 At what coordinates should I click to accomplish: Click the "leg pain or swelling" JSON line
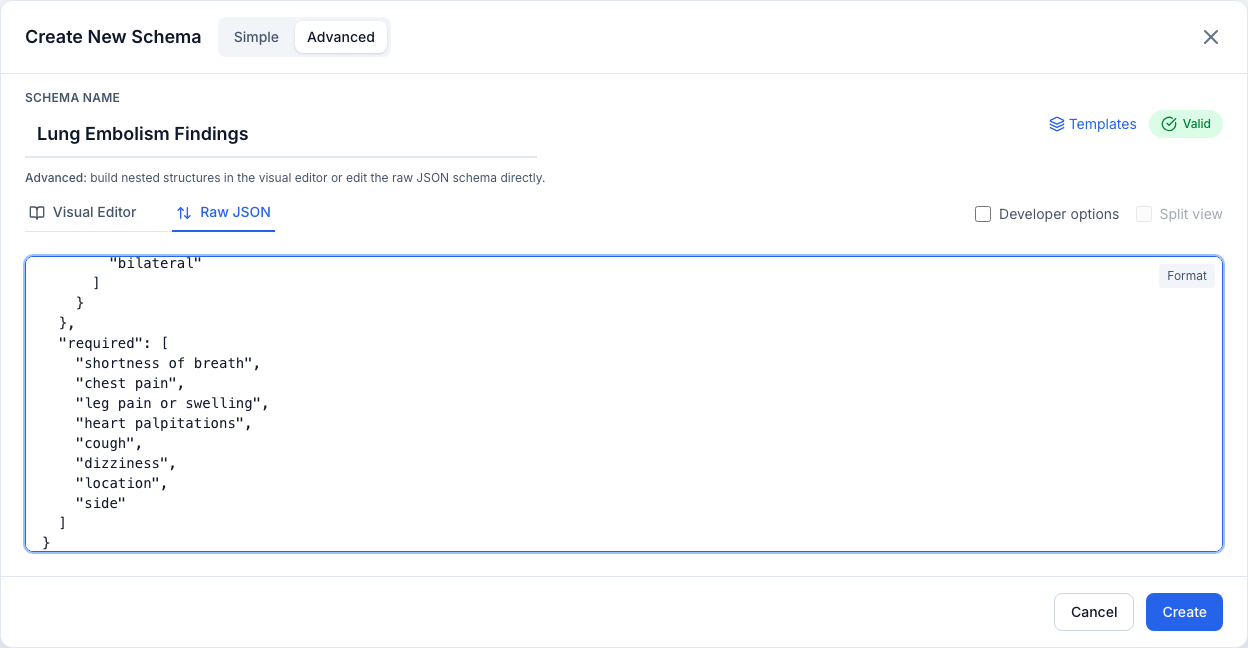click(172, 403)
